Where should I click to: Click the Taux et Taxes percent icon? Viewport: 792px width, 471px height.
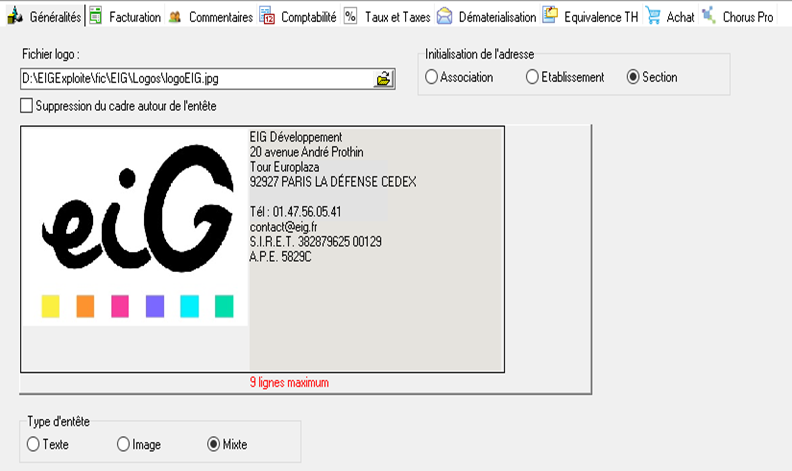pyautogui.click(x=351, y=16)
